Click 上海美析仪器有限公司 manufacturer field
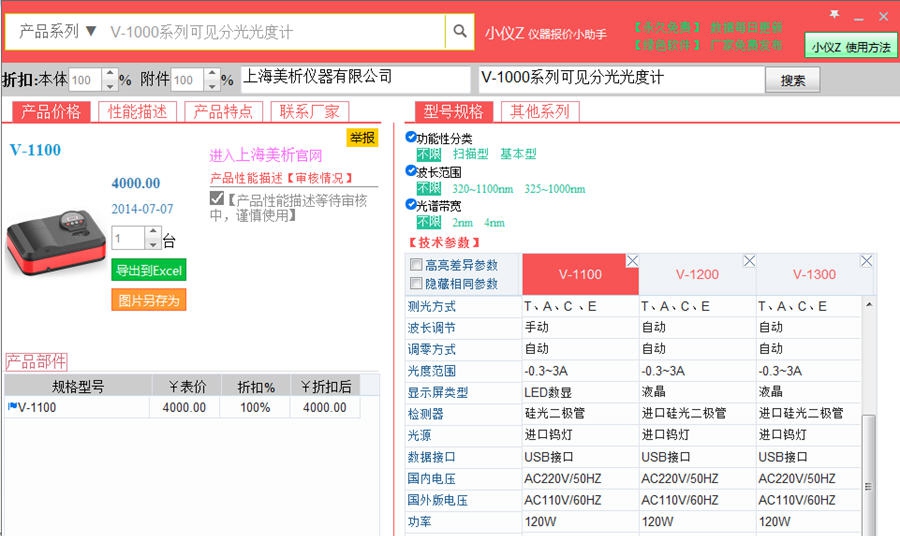The width and height of the screenshot is (900, 536). 356,79
